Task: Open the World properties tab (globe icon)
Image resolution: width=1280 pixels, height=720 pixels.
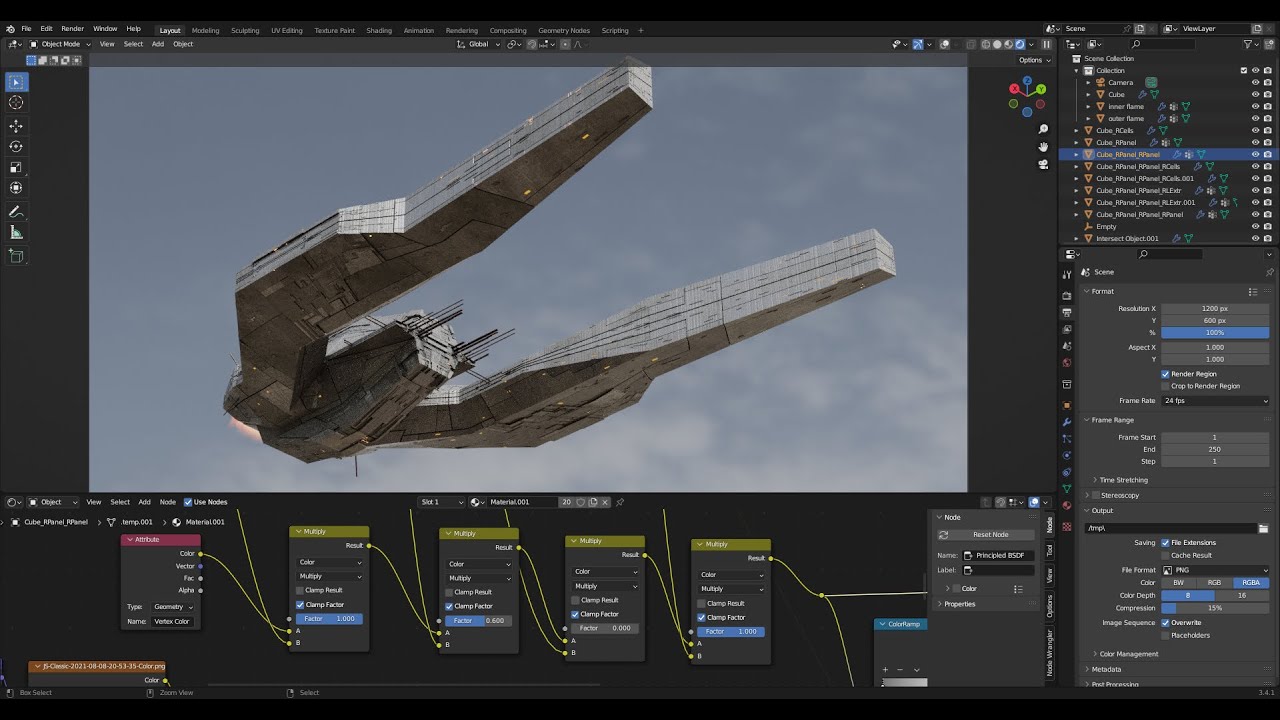Action: pyautogui.click(x=1067, y=362)
